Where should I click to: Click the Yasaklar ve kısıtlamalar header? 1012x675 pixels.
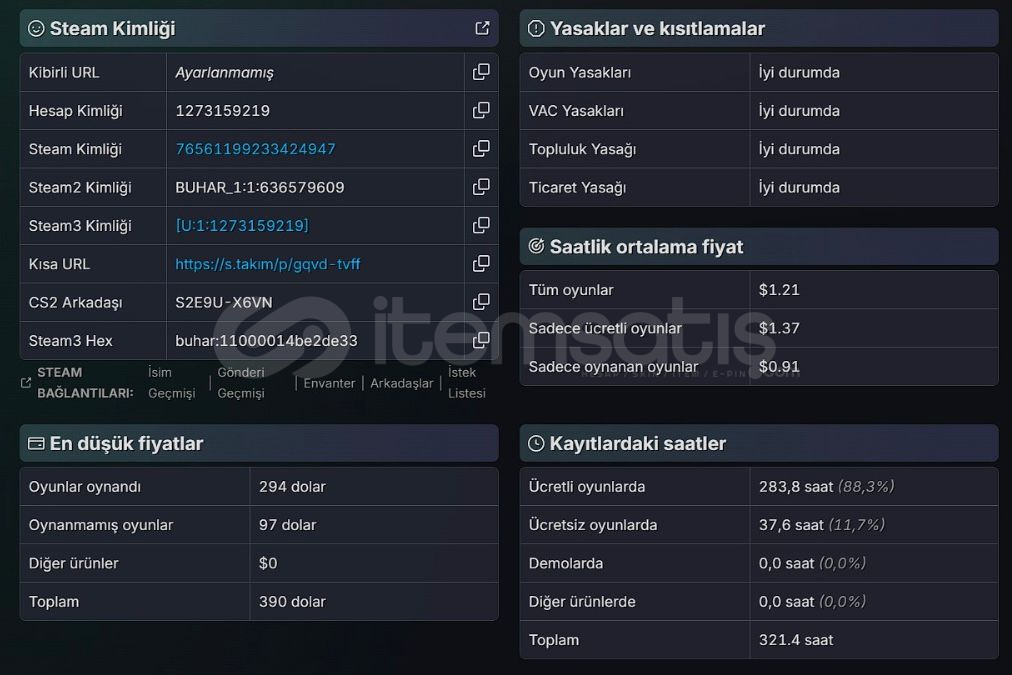point(758,28)
